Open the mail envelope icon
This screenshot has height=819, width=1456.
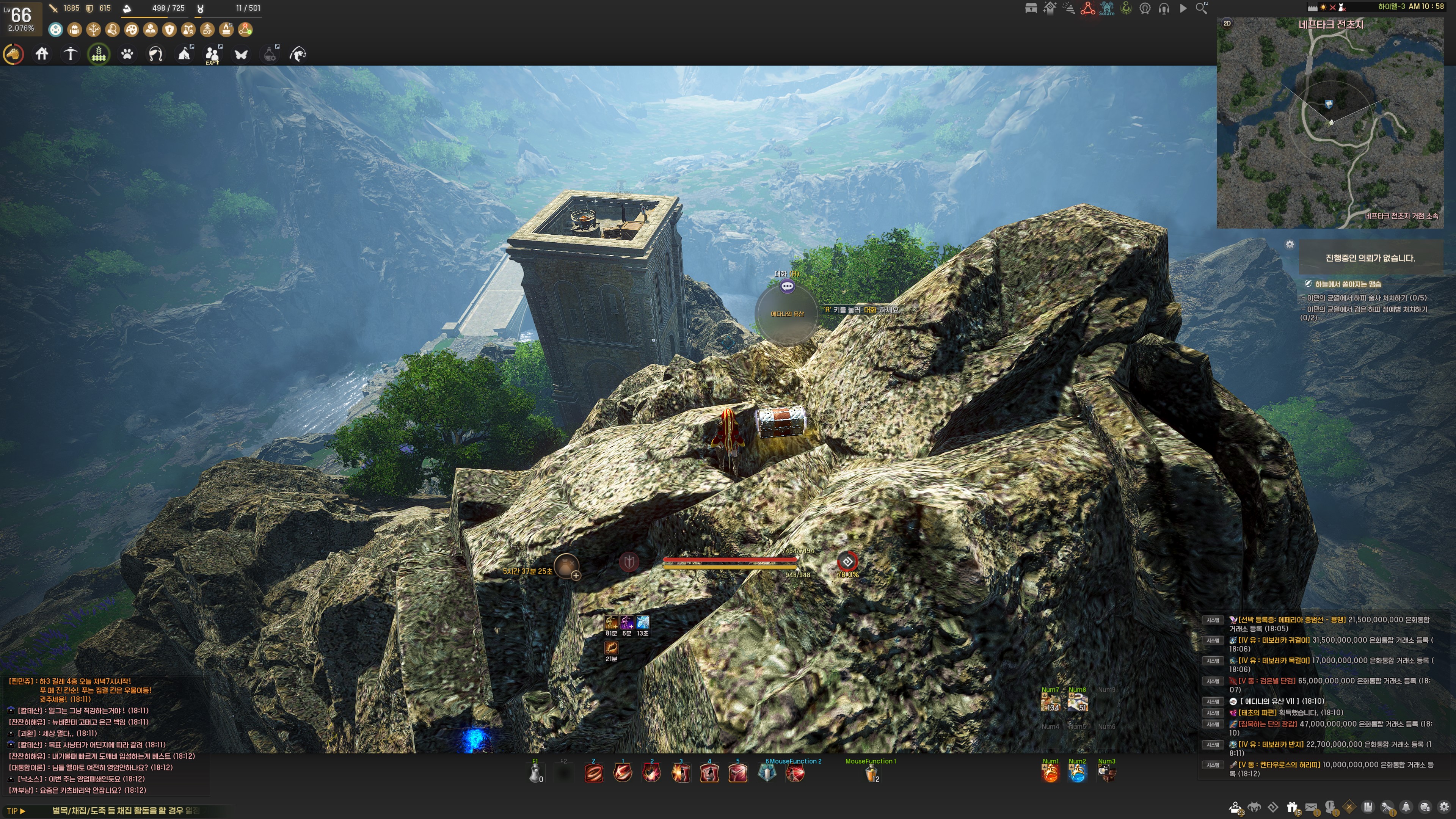(1311, 807)
